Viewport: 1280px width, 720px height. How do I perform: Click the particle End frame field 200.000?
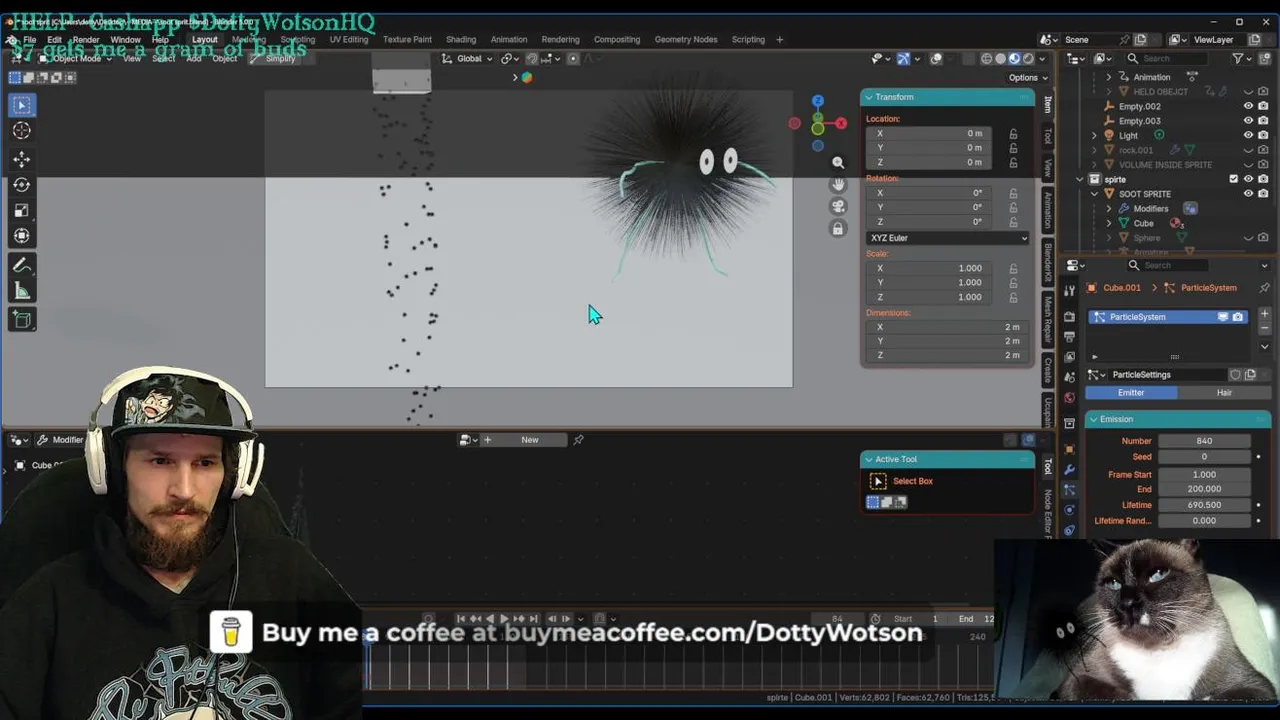pos(1204,489)
